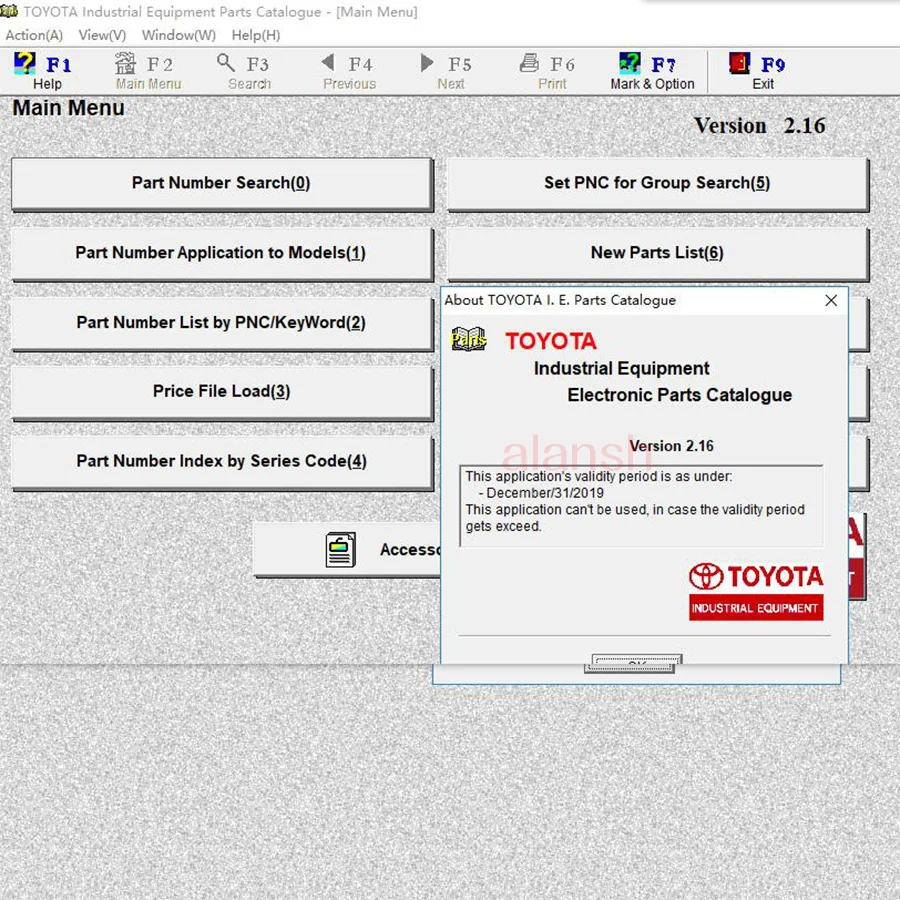Choose Price File Load(3)

[222, 392]
